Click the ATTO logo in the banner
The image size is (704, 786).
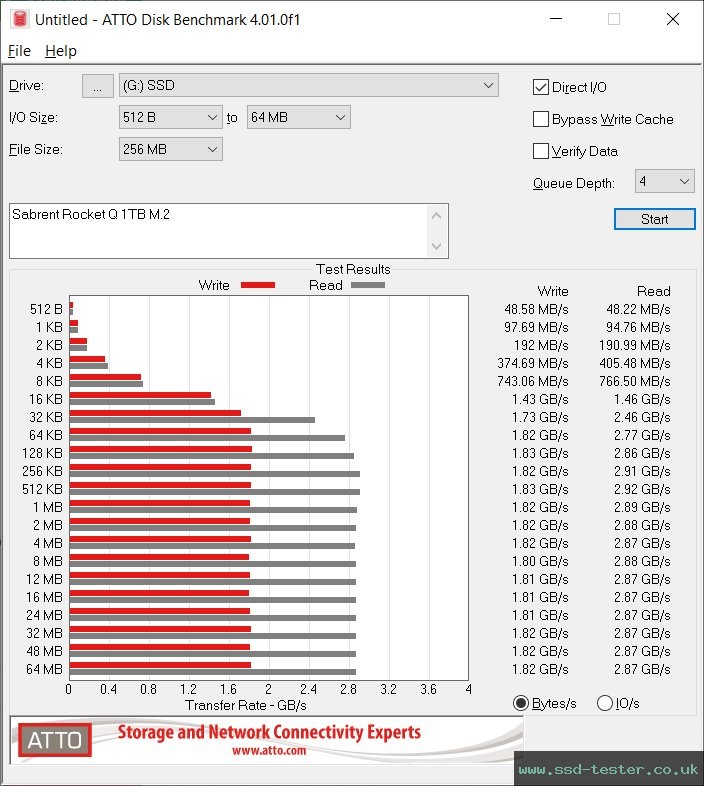pyautogui.click(x=55, y=740)
